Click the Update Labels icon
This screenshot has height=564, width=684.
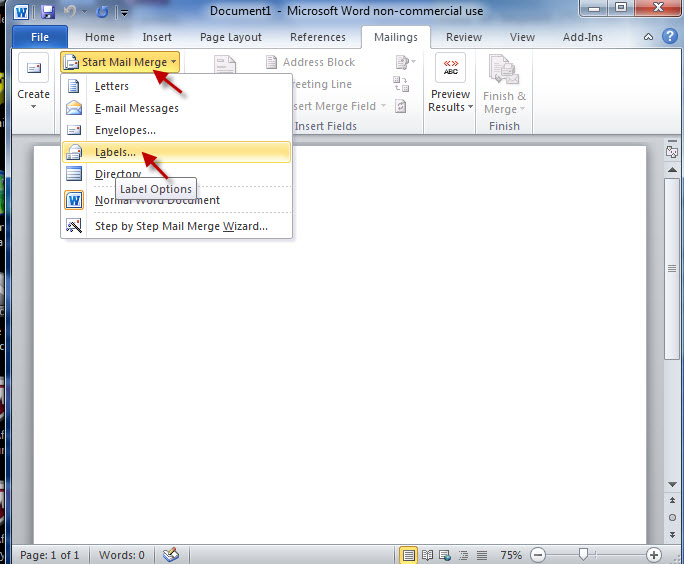pos(400,106)
